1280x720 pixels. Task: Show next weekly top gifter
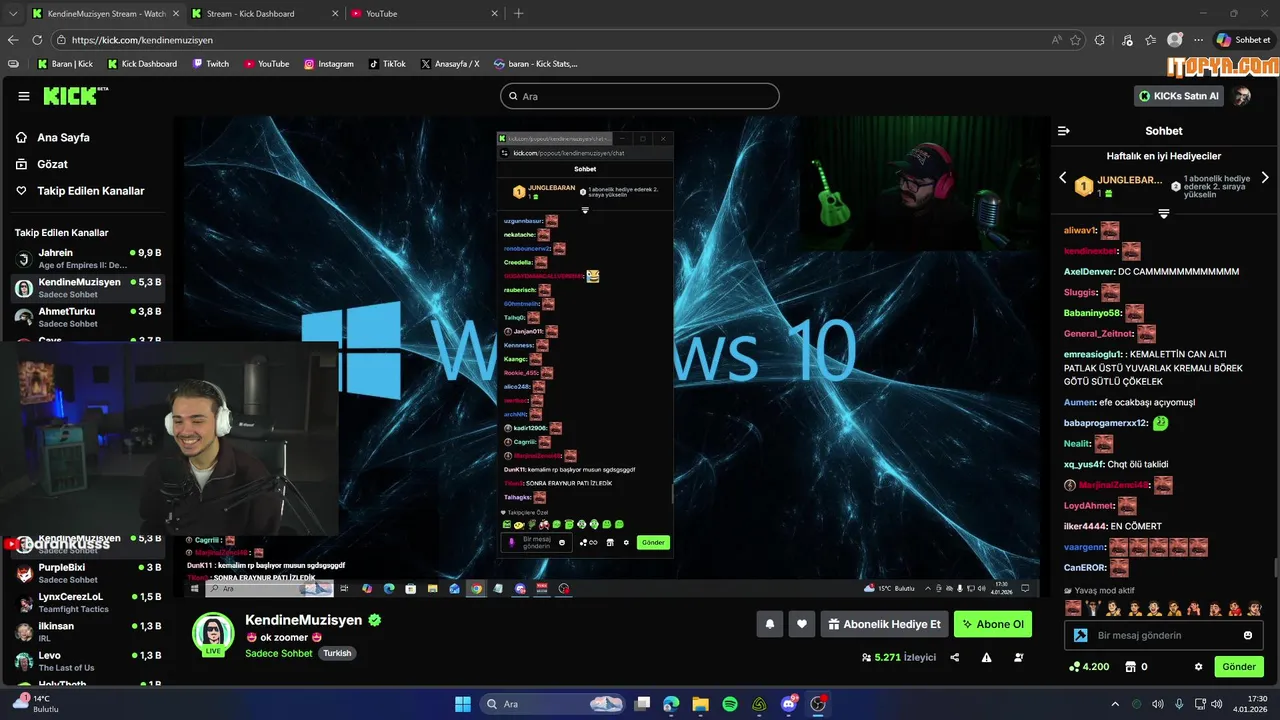(1265, 178)
